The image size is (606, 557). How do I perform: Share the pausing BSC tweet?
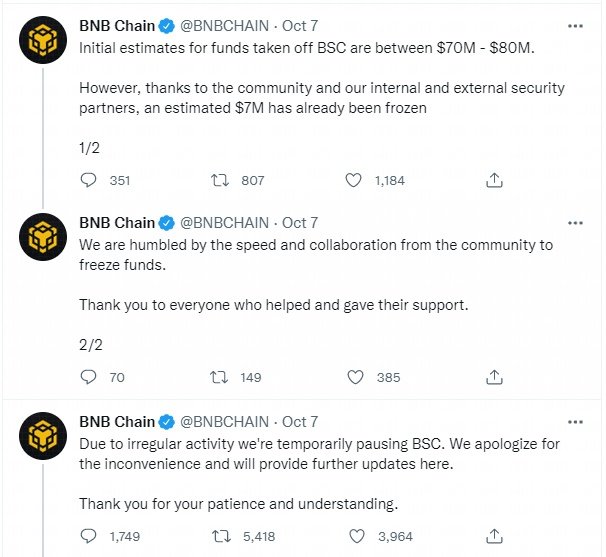493,536
